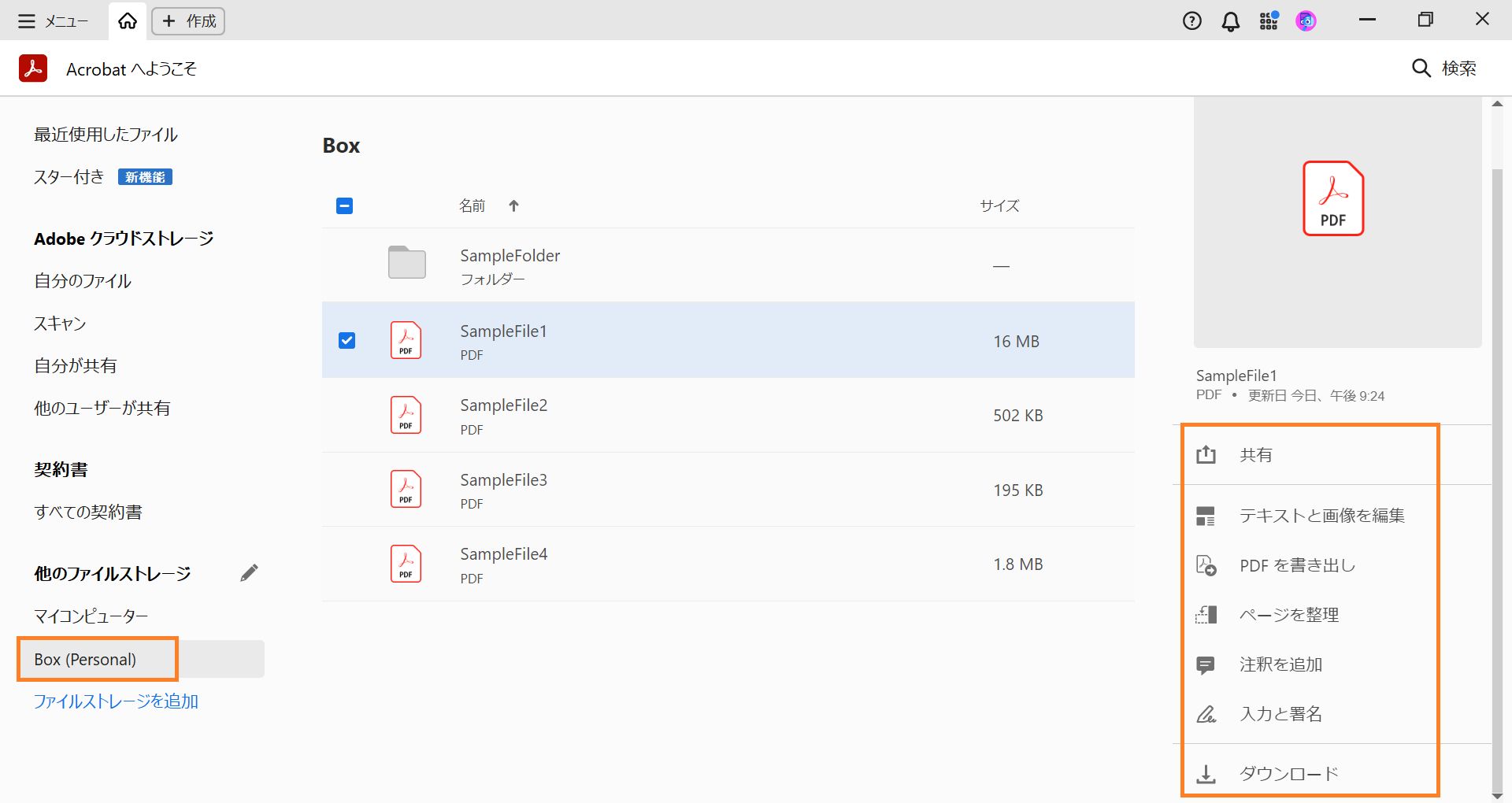This screenshot has height=803, width=1512.
Task: Choose ダウンロード action
Action: pos(1289,774)
